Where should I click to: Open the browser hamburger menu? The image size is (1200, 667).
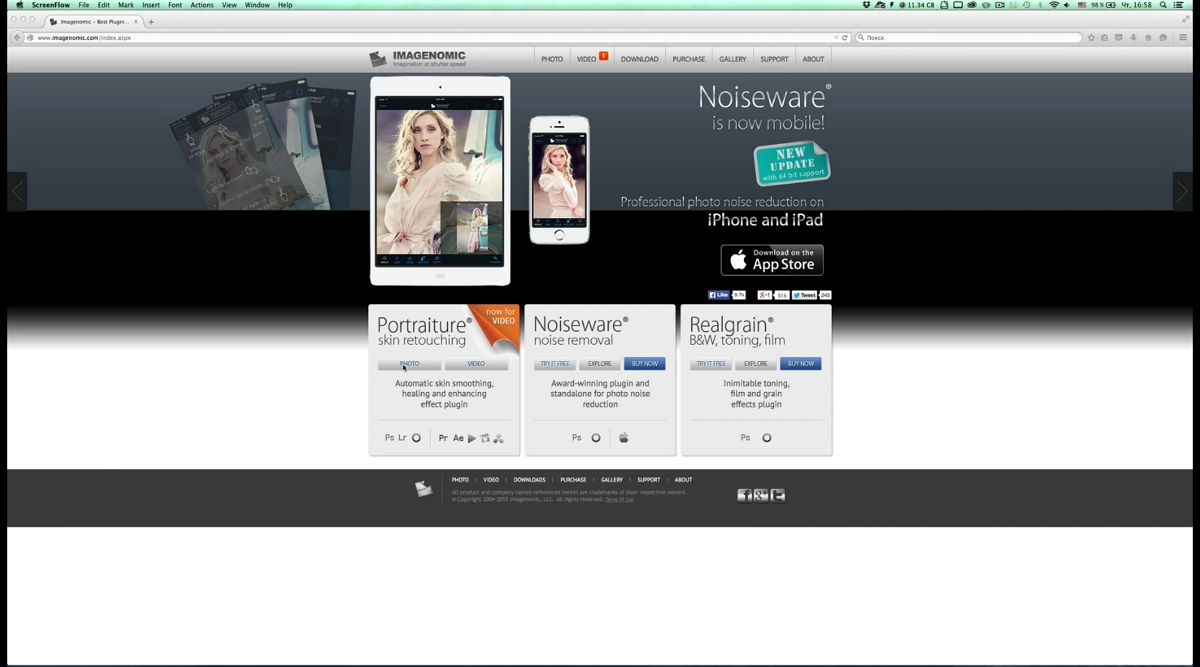pos(1183,37)
